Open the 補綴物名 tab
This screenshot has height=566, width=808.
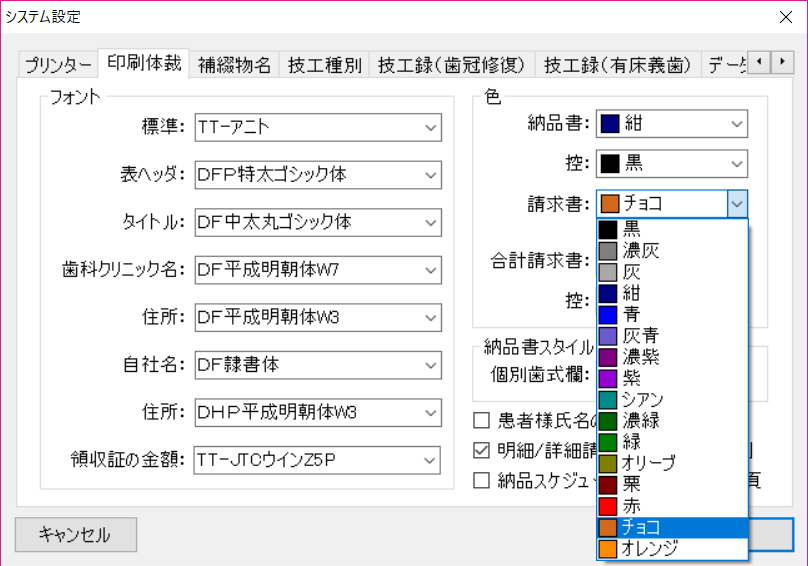[x=234, y=66]
